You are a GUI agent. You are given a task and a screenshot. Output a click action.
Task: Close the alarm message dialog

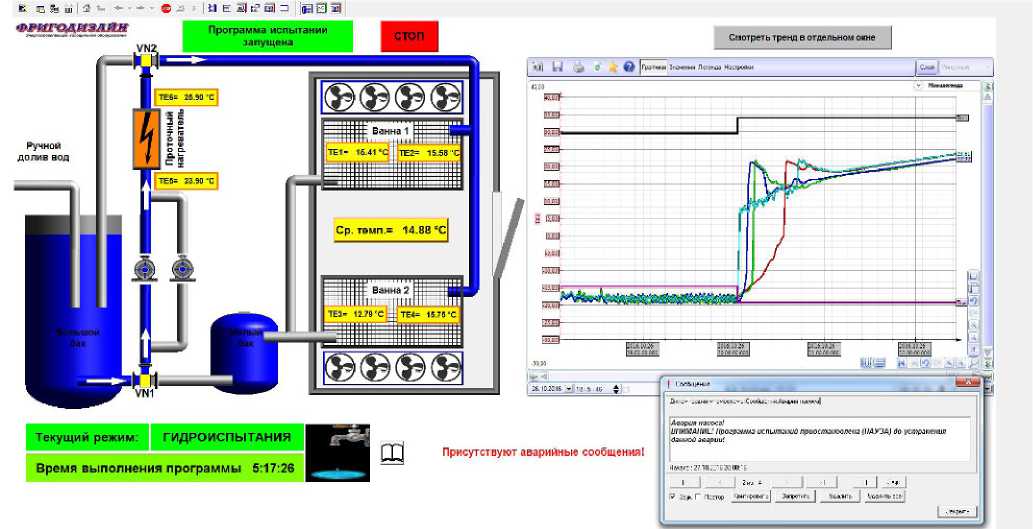point(961,382)
